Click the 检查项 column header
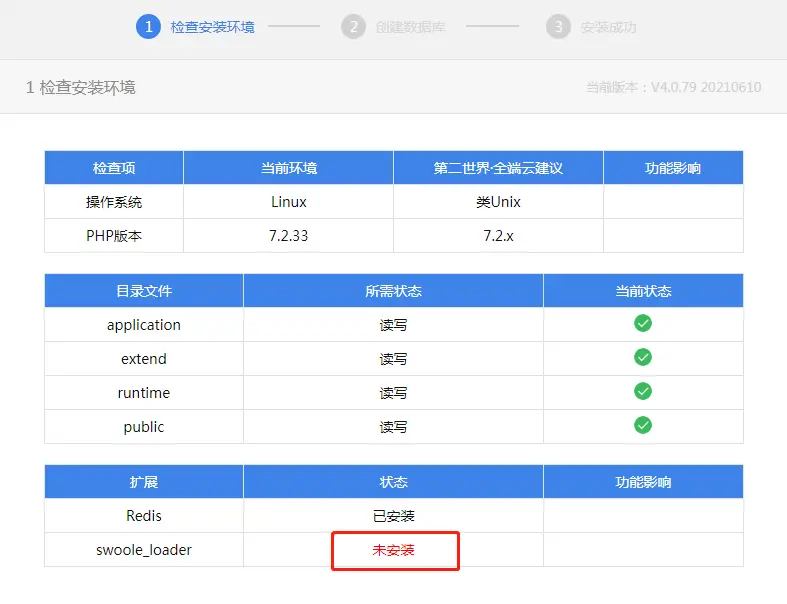 114,168
